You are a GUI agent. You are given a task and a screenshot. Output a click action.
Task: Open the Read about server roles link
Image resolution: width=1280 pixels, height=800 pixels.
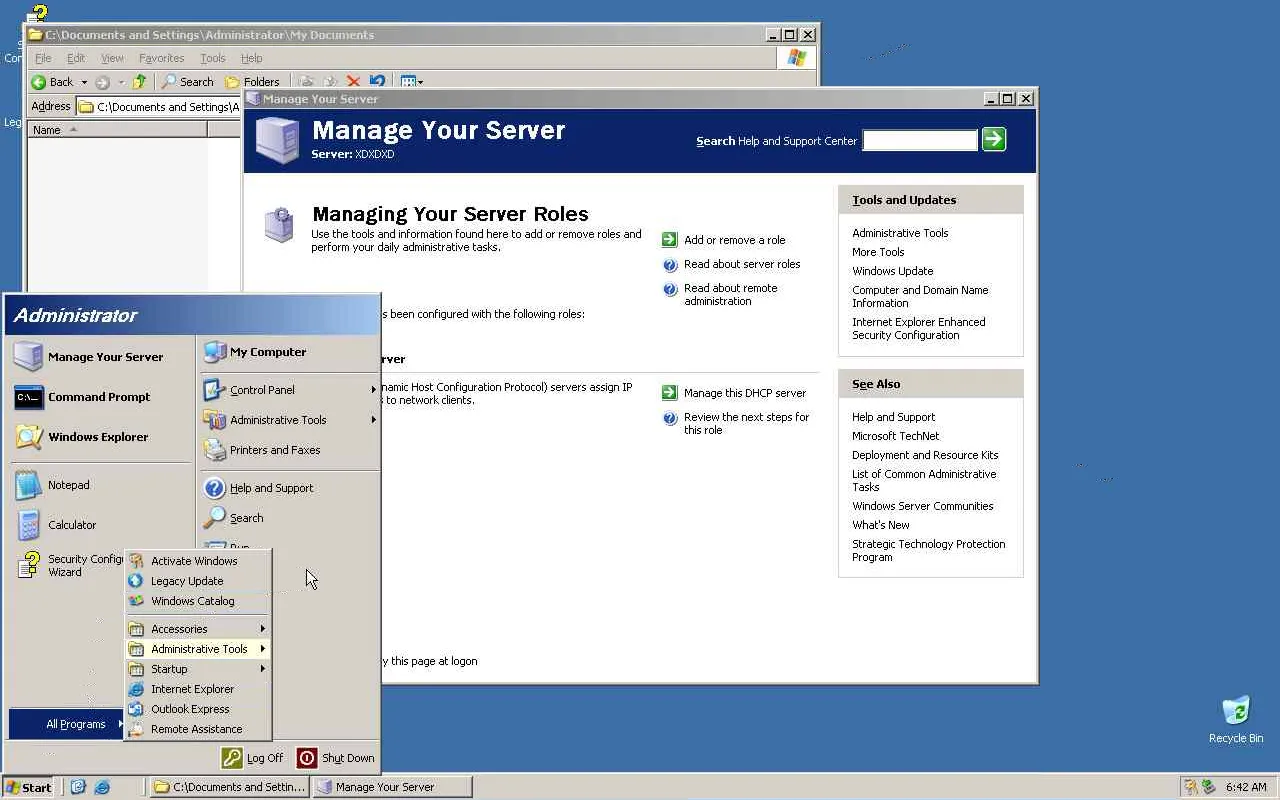coord(742,264)
